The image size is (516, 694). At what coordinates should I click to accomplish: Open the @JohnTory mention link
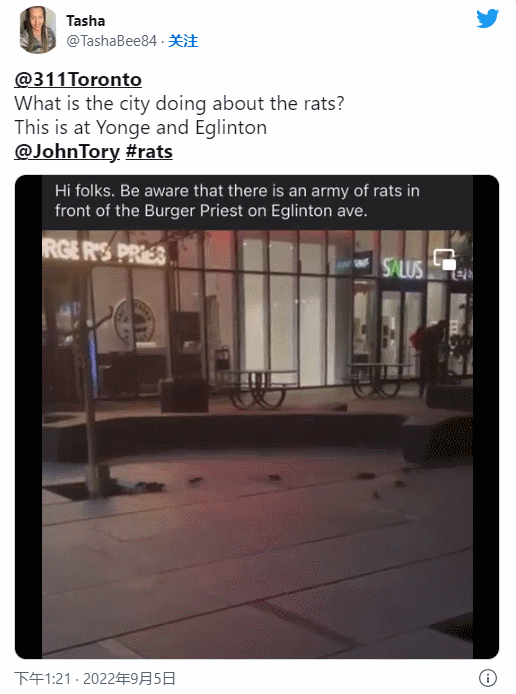coord(67,151)
